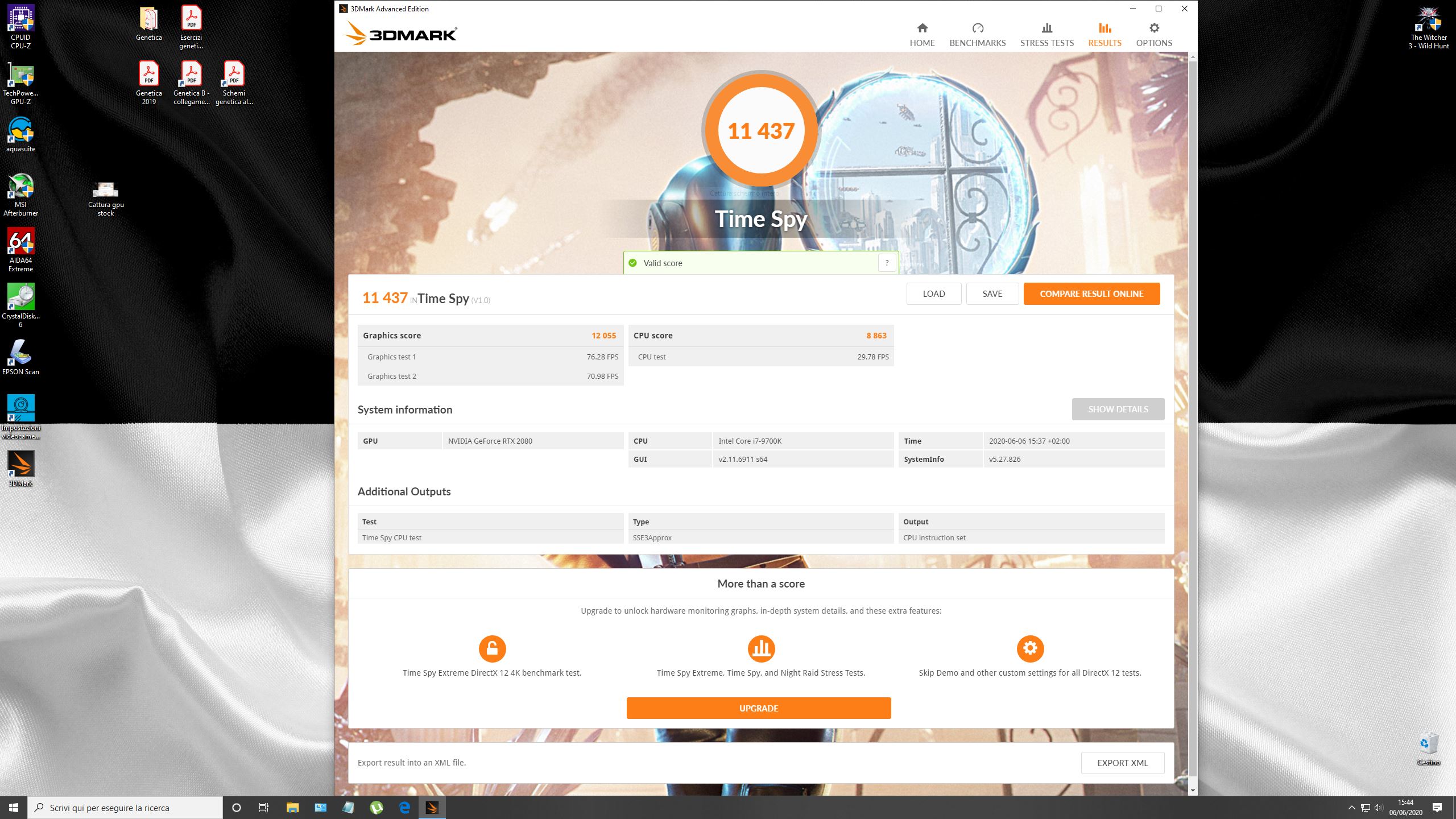Screen dimensions: 1456x819
Task: Click the 11 437 score circle
Action: [x=761, y=130]
